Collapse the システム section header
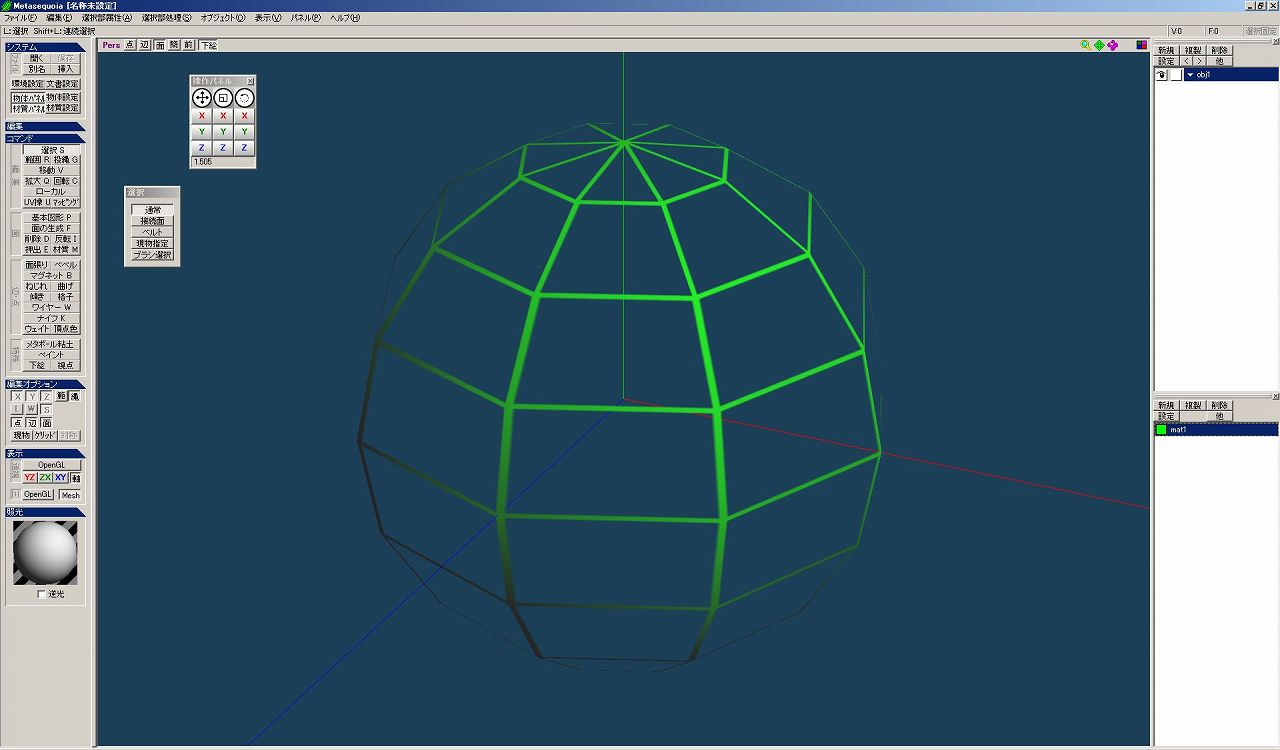This screenshot has height=750, width=1280. (x=44, y=47)
